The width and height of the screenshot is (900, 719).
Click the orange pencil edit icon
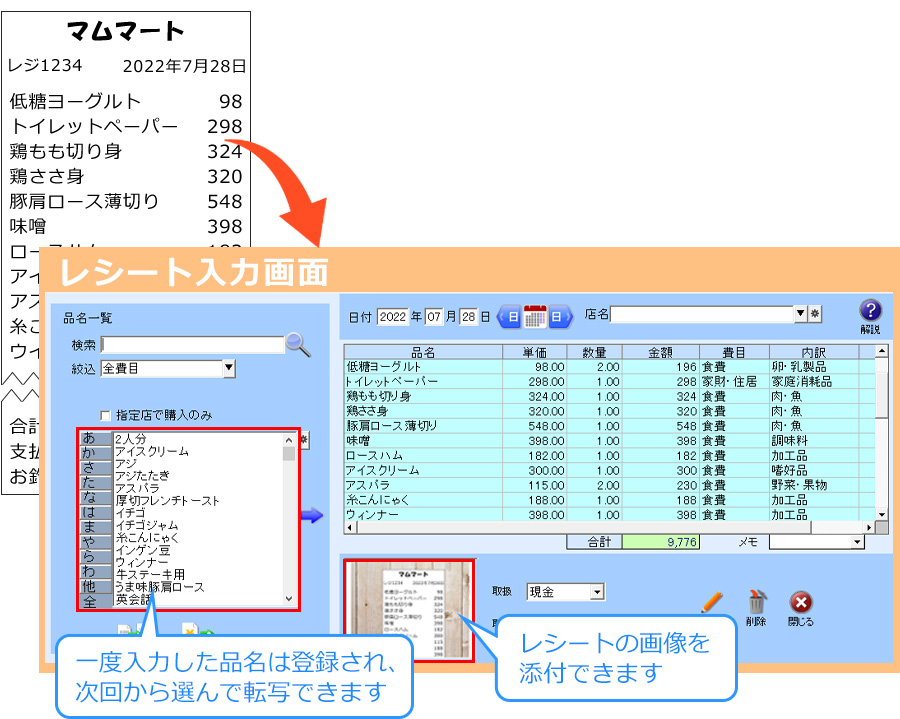tap(712, 602)
